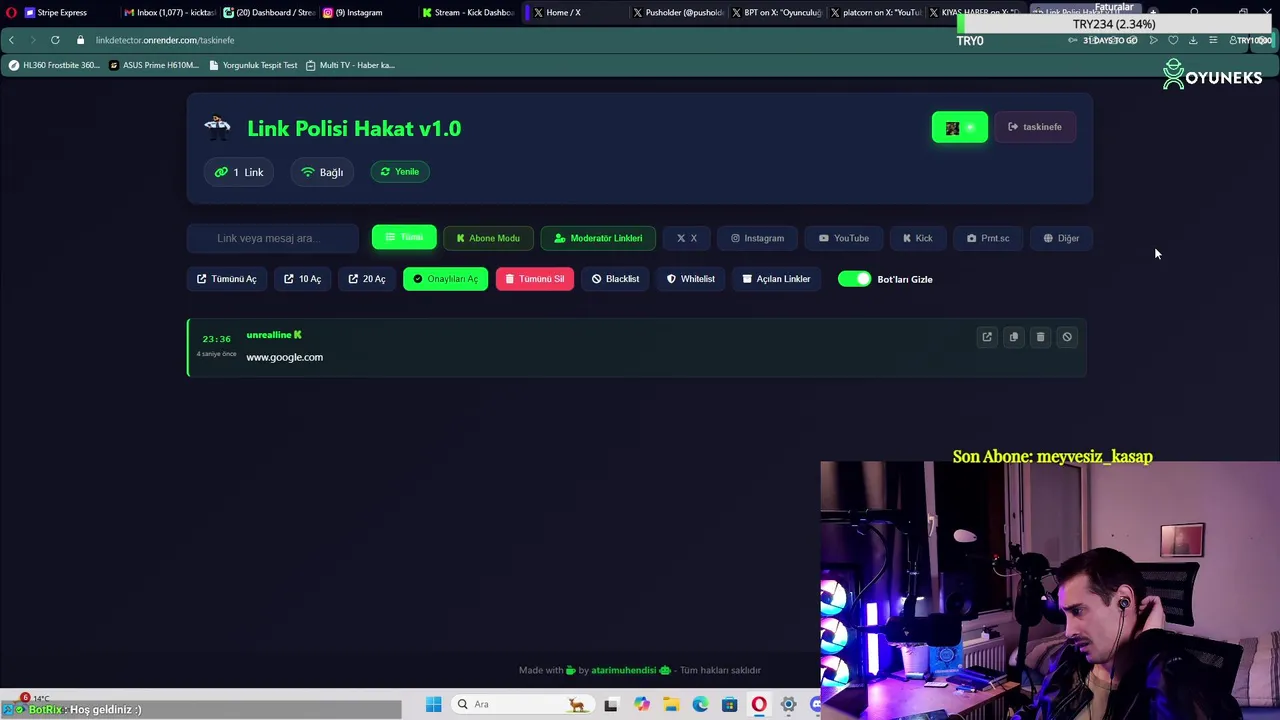Open ASUS Prime H610M bookmark
The image size is (1280, 720).
click(153, 65)
